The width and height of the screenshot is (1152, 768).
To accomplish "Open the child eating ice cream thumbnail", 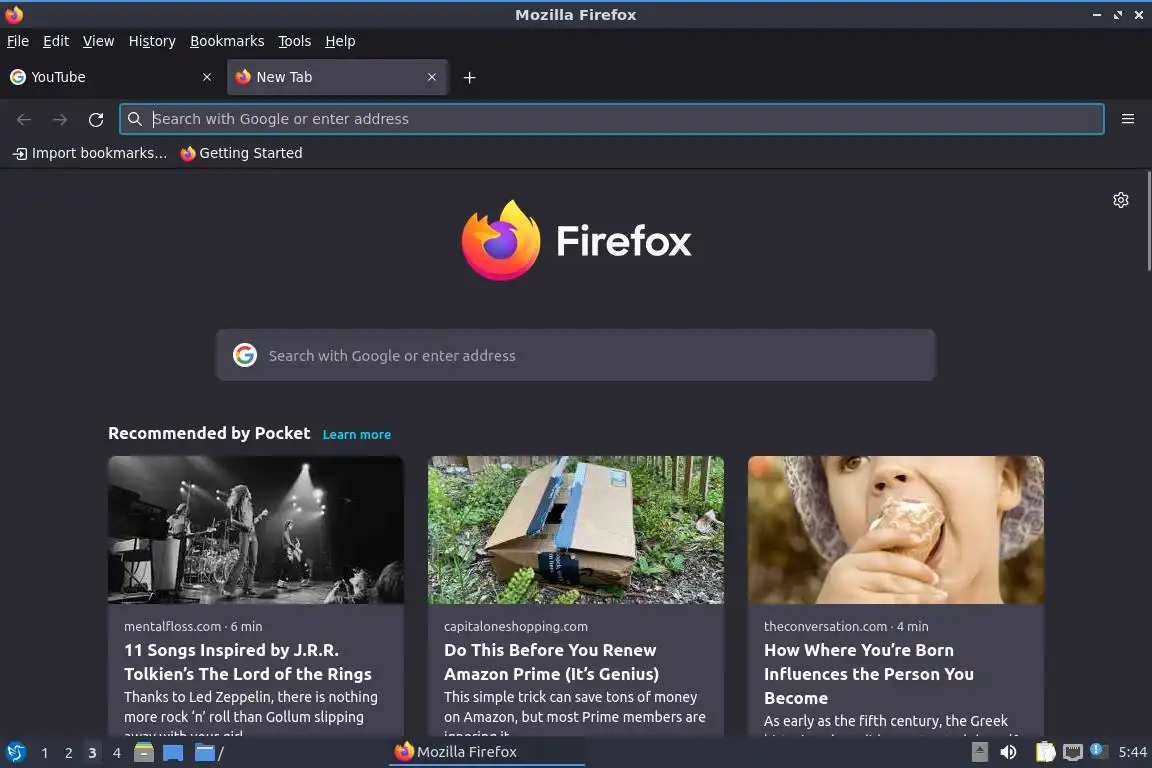I will click(x=896, y=530).
